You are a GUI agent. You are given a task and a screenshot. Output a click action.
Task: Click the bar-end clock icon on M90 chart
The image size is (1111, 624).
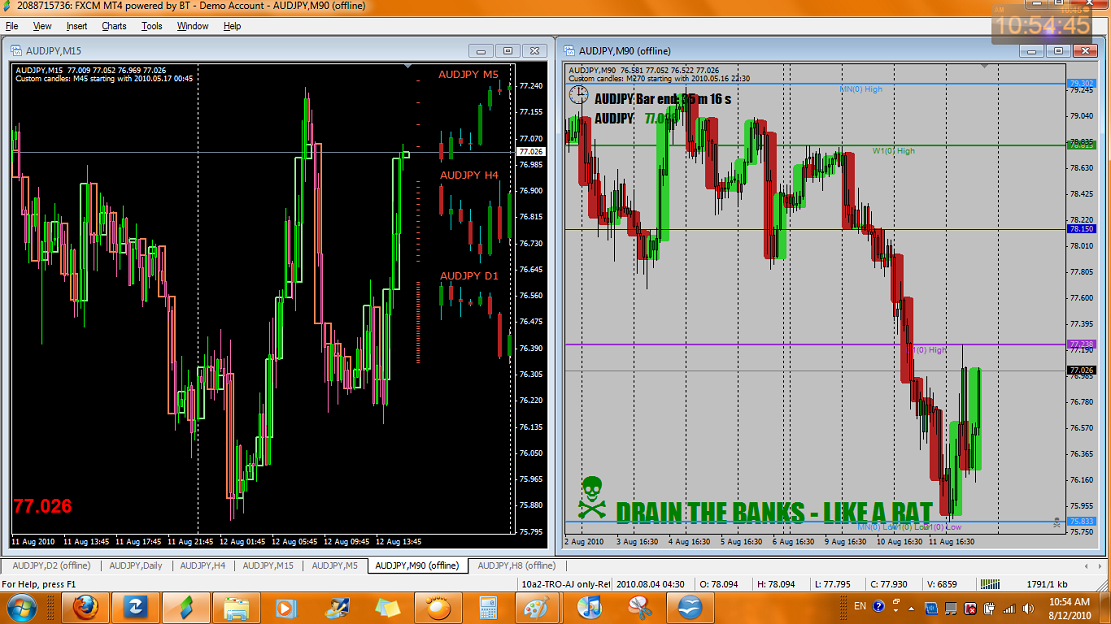578,95
